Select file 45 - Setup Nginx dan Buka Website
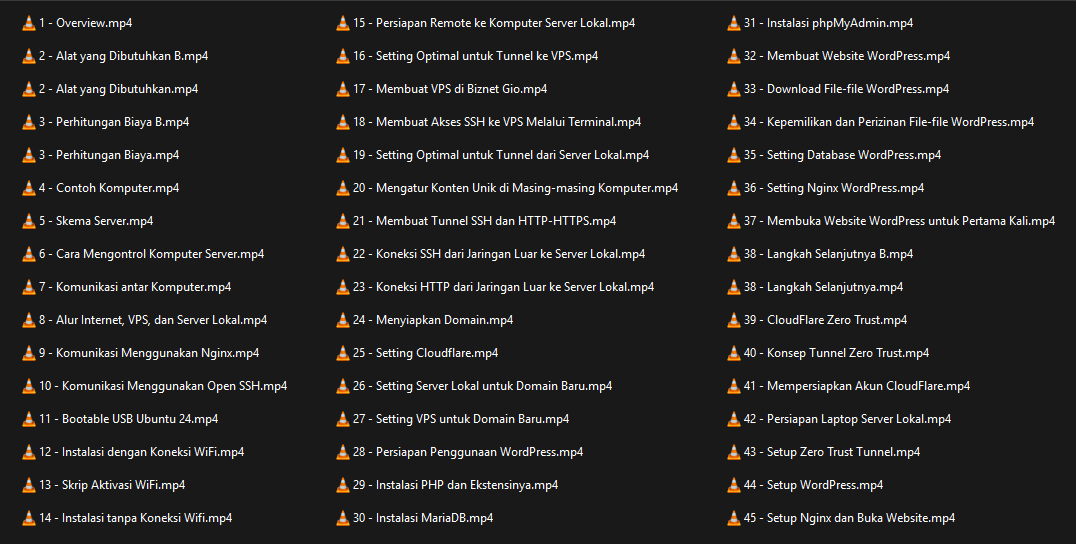 [849, 518]
